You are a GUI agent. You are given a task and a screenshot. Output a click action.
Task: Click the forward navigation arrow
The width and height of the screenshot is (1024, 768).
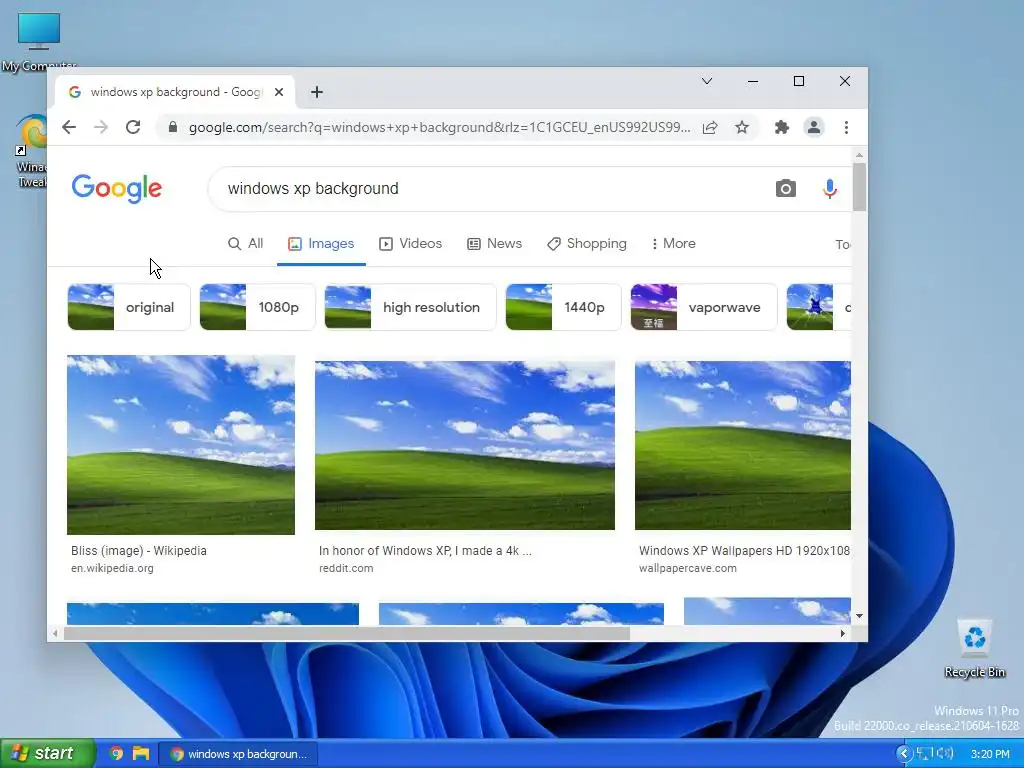[x=101, y=127]
